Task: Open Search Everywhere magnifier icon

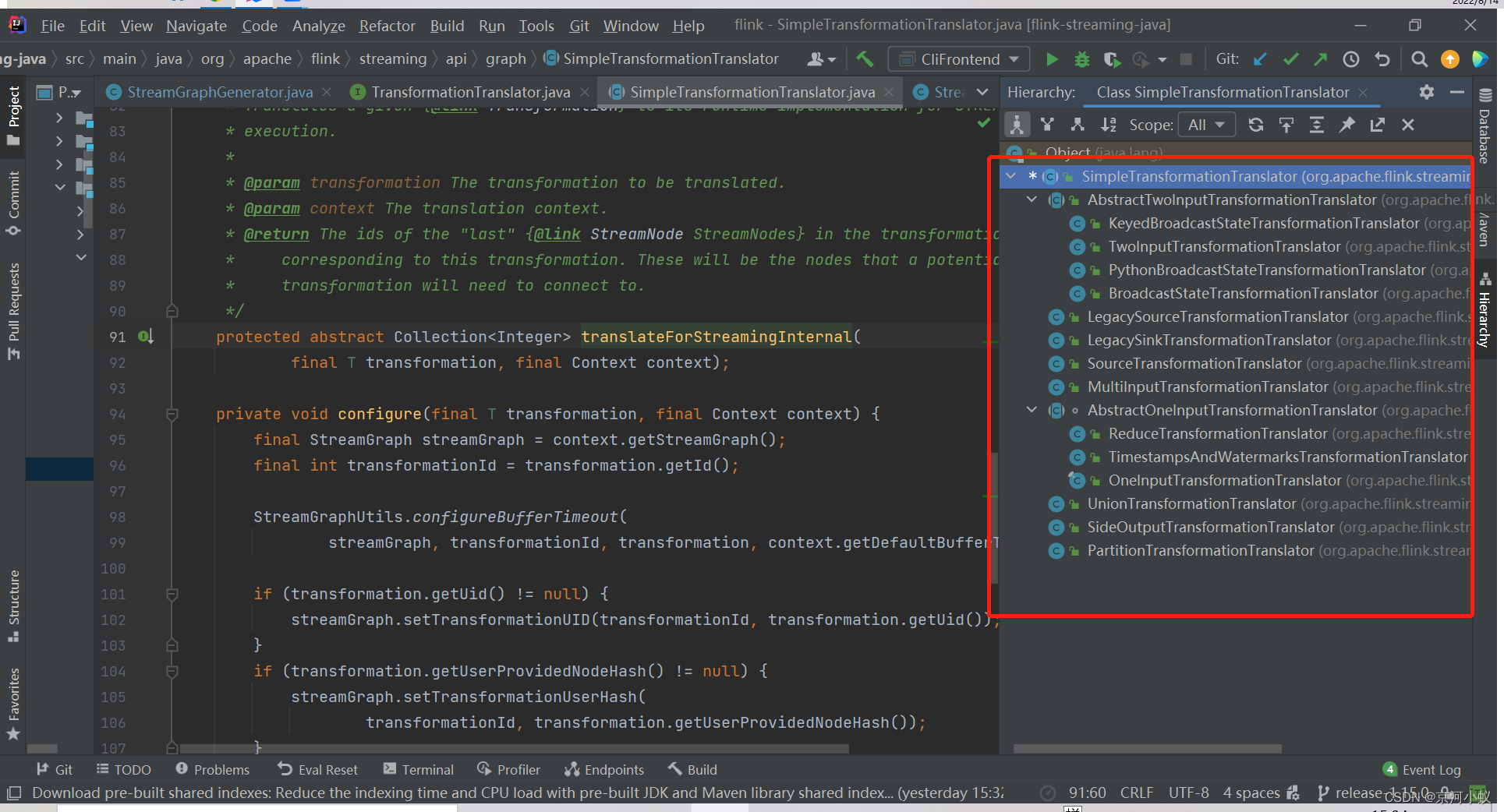Action: coord(1419,59)
